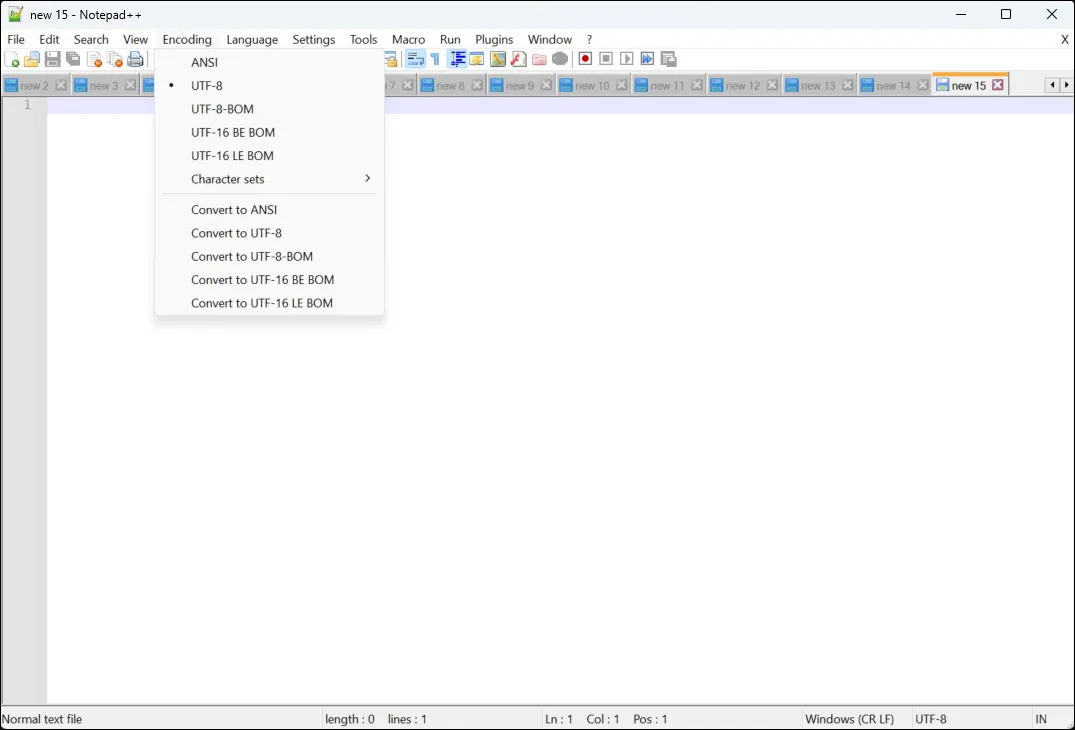Screen dimensions: 1075x730
Task: Select UTF-8-BOM encoding option
Action: click(x=222, y=109)
